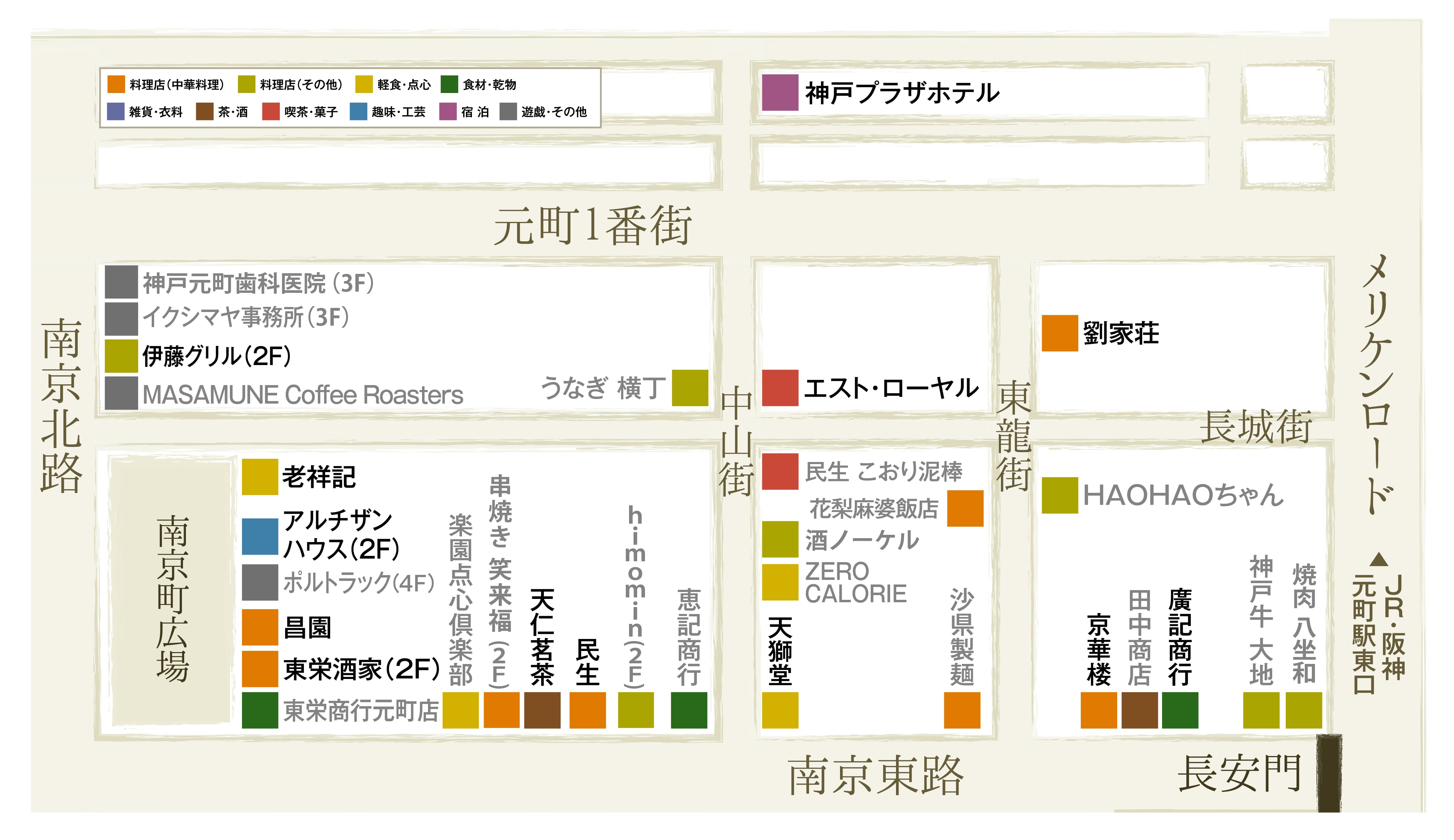Screen dimensions: 1454x840
Task: Select the イクシマヤ事務所 gray marker
Action: click(x=121, y=318)
